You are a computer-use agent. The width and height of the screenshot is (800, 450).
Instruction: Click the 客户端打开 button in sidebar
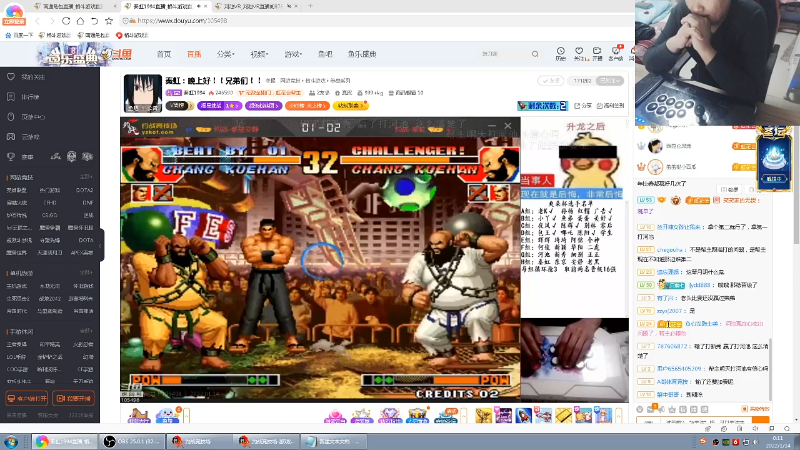27,398
